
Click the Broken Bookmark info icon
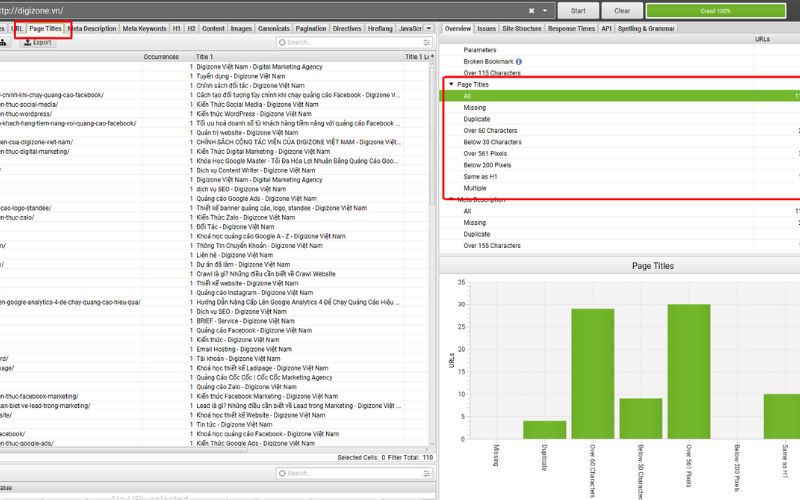[518, 62]
